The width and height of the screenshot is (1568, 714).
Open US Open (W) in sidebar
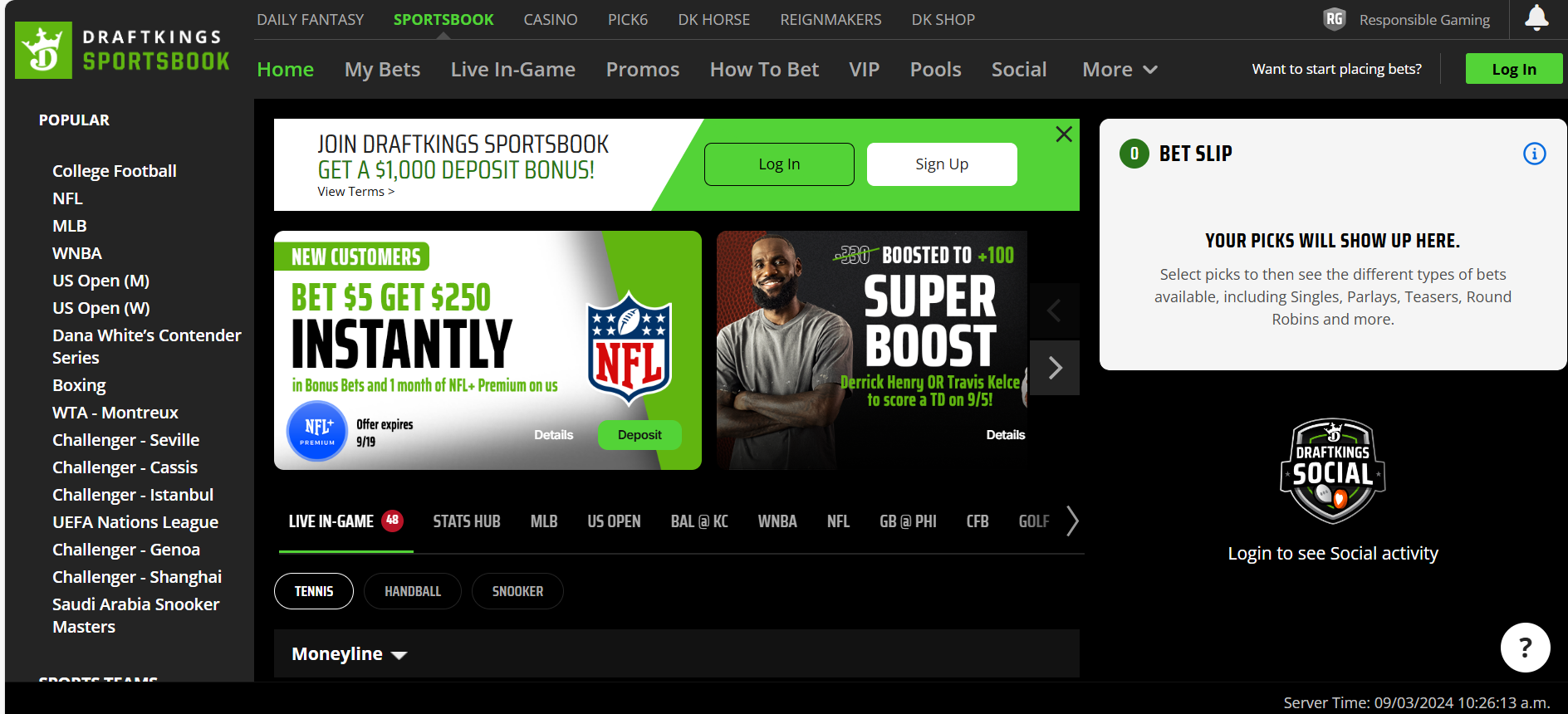[101, 308]
